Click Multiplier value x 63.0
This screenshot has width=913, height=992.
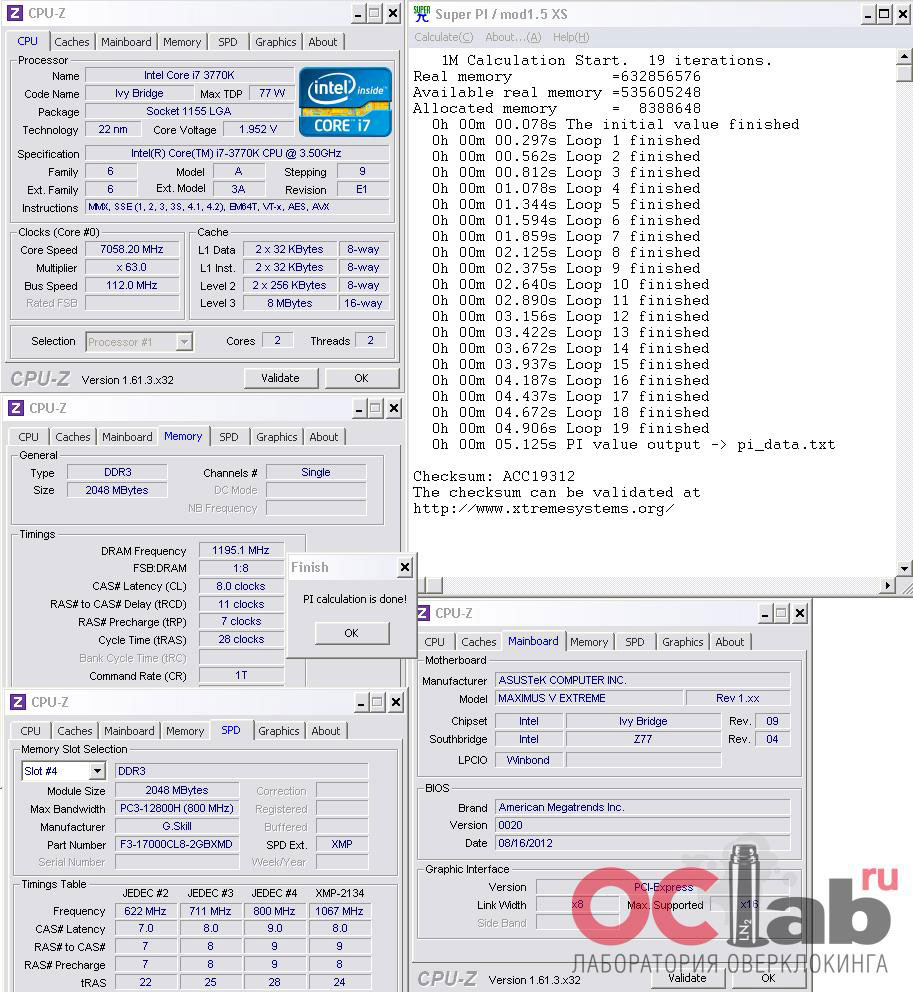[132, 268]
